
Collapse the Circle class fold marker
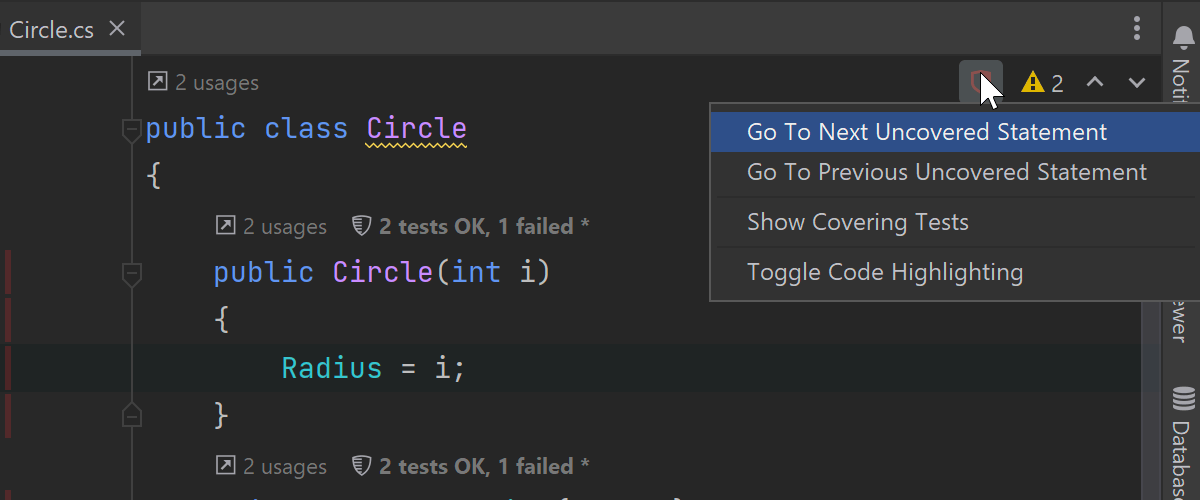(x=131, y=130)
